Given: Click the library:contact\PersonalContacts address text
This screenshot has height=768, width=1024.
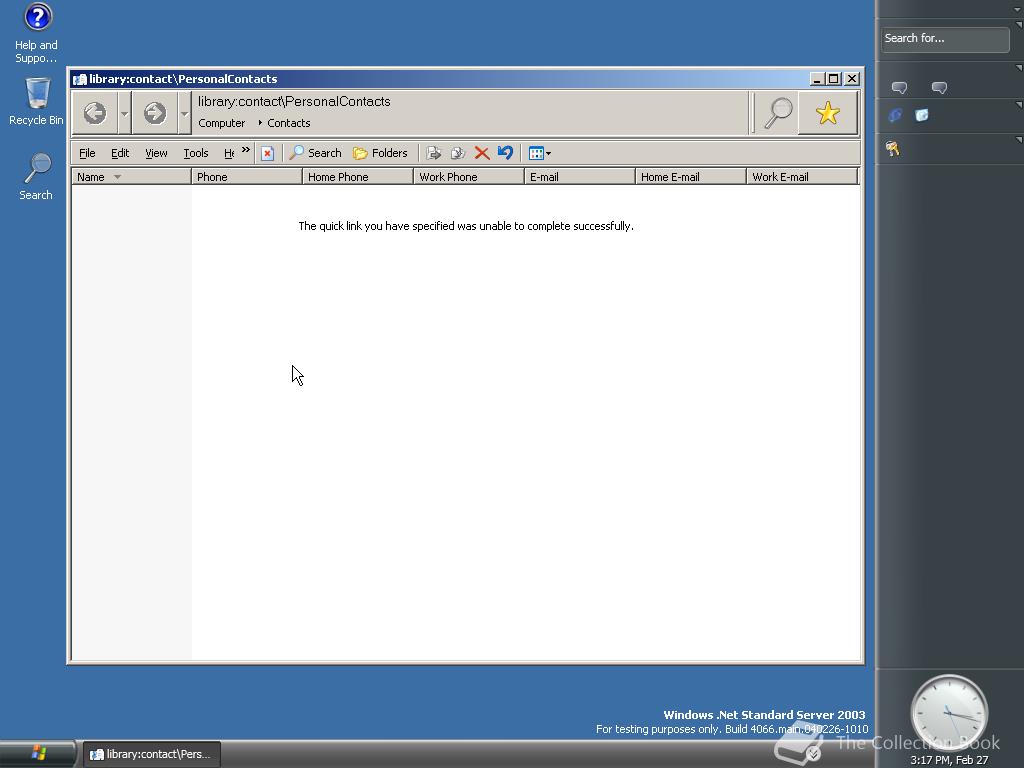Looking at the screenshot, I should coord(294,101).
